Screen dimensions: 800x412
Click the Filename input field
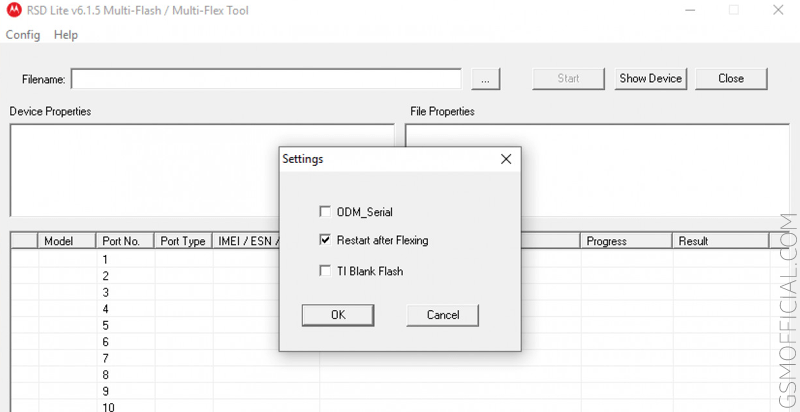(266, 79)
